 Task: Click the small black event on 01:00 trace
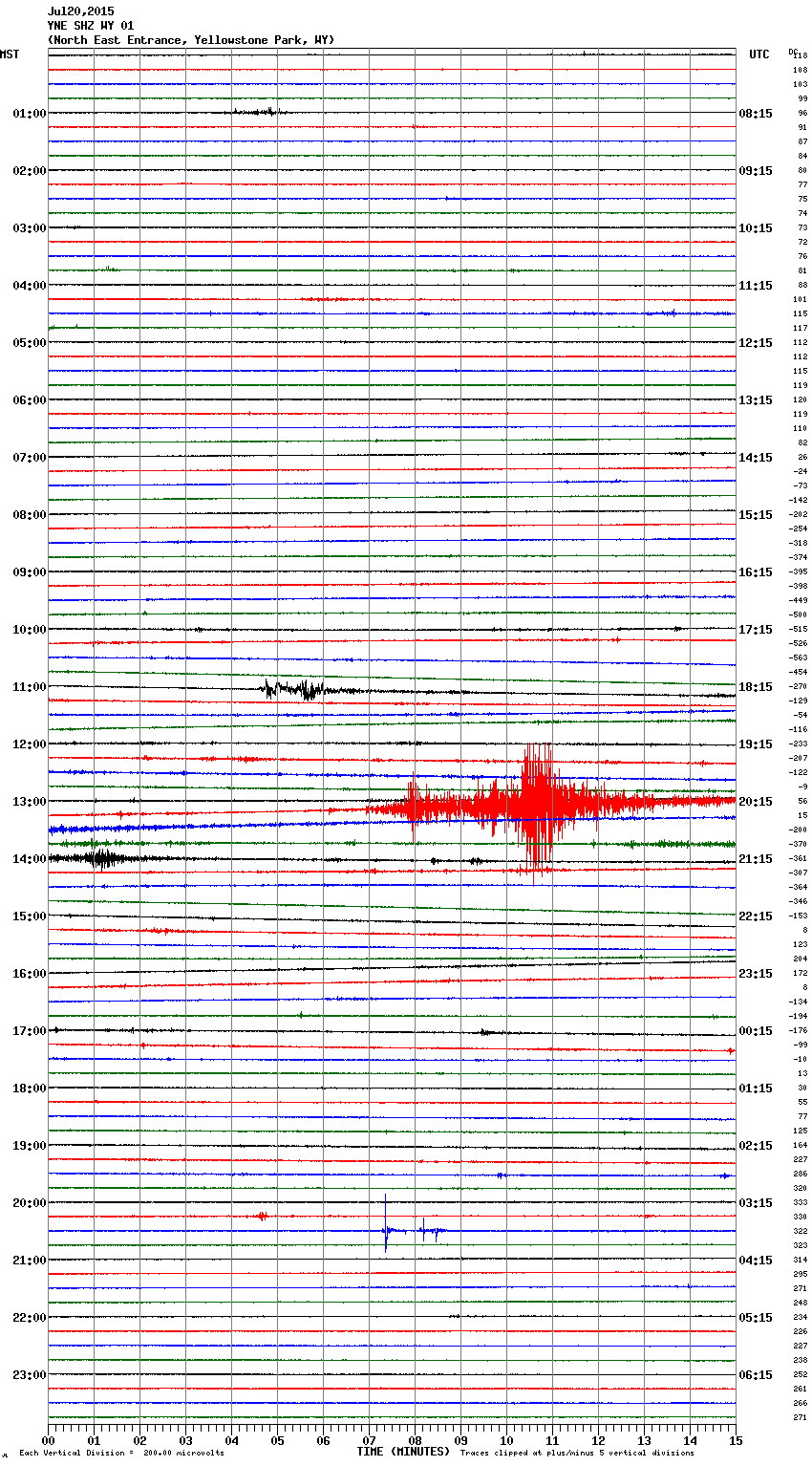(256, 112)
